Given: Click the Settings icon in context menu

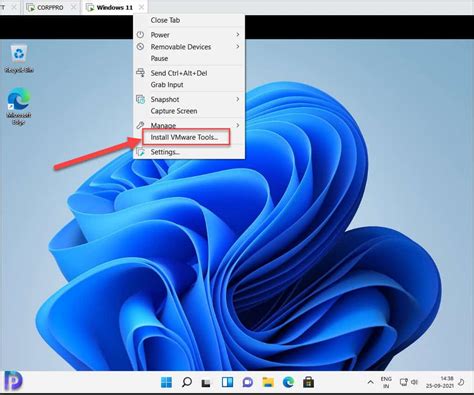Looking at the screenshot, I should [140, 152].
